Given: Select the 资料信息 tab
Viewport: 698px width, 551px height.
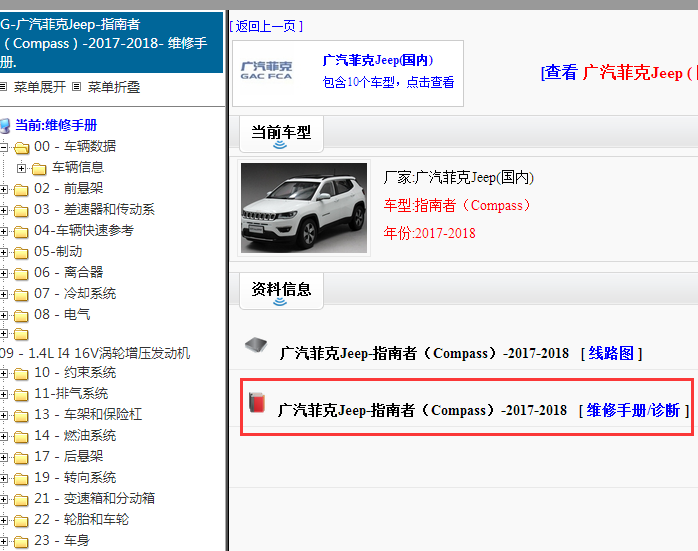Looking at the screenshot, I should [x=281, y=290].
